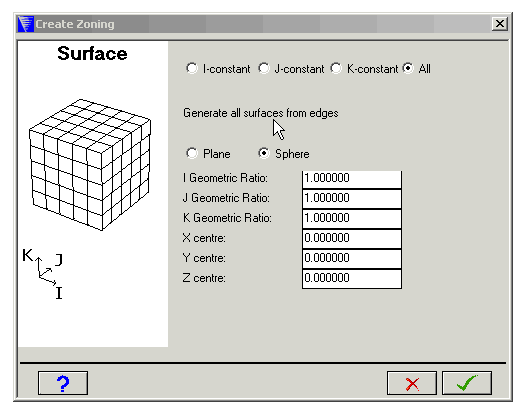
Task: Select the All surfaces radio button
Action: tap(408, 68)
